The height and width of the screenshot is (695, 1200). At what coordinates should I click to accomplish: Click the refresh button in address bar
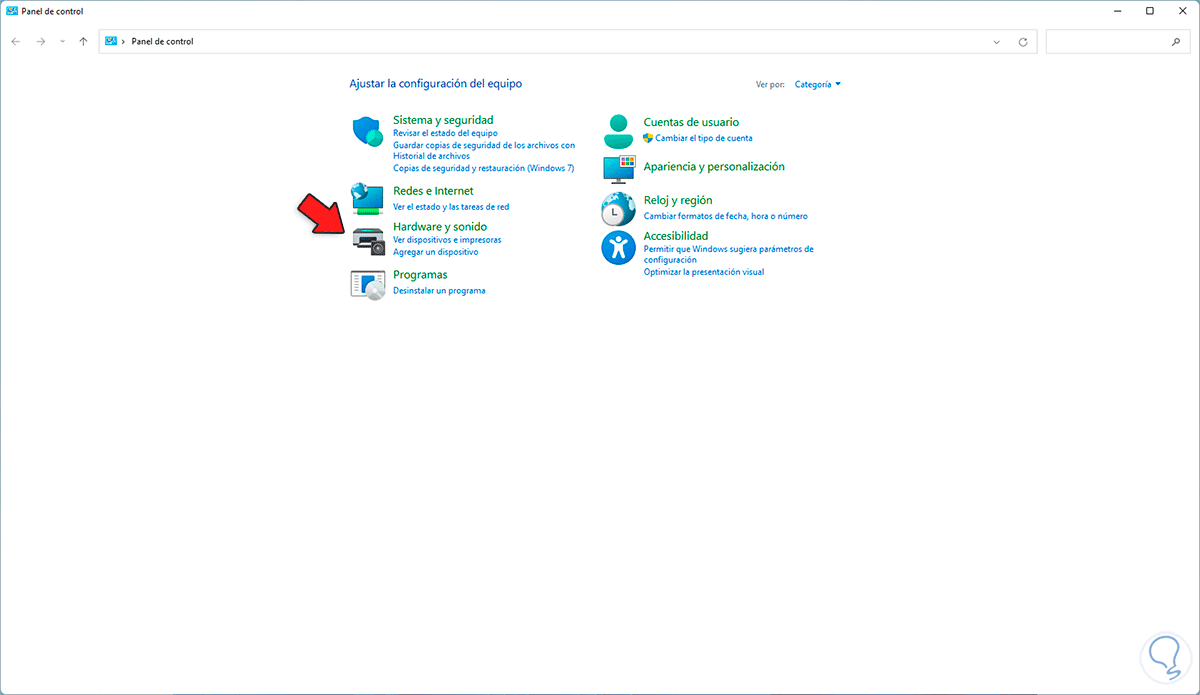click(1023, 42)
